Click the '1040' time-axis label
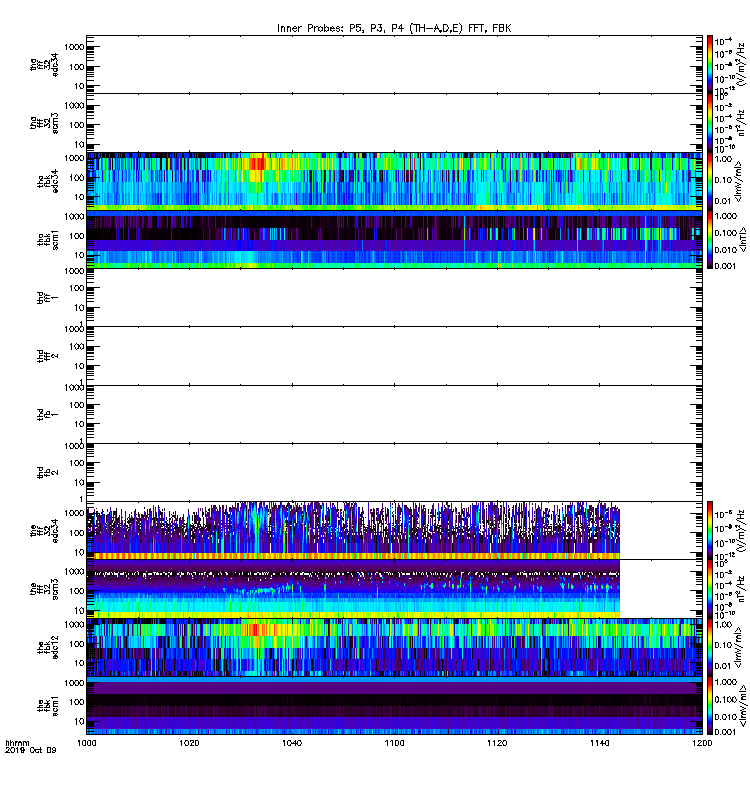The height and width of the screenshot is (800, 750). click(x=292, y=743)
